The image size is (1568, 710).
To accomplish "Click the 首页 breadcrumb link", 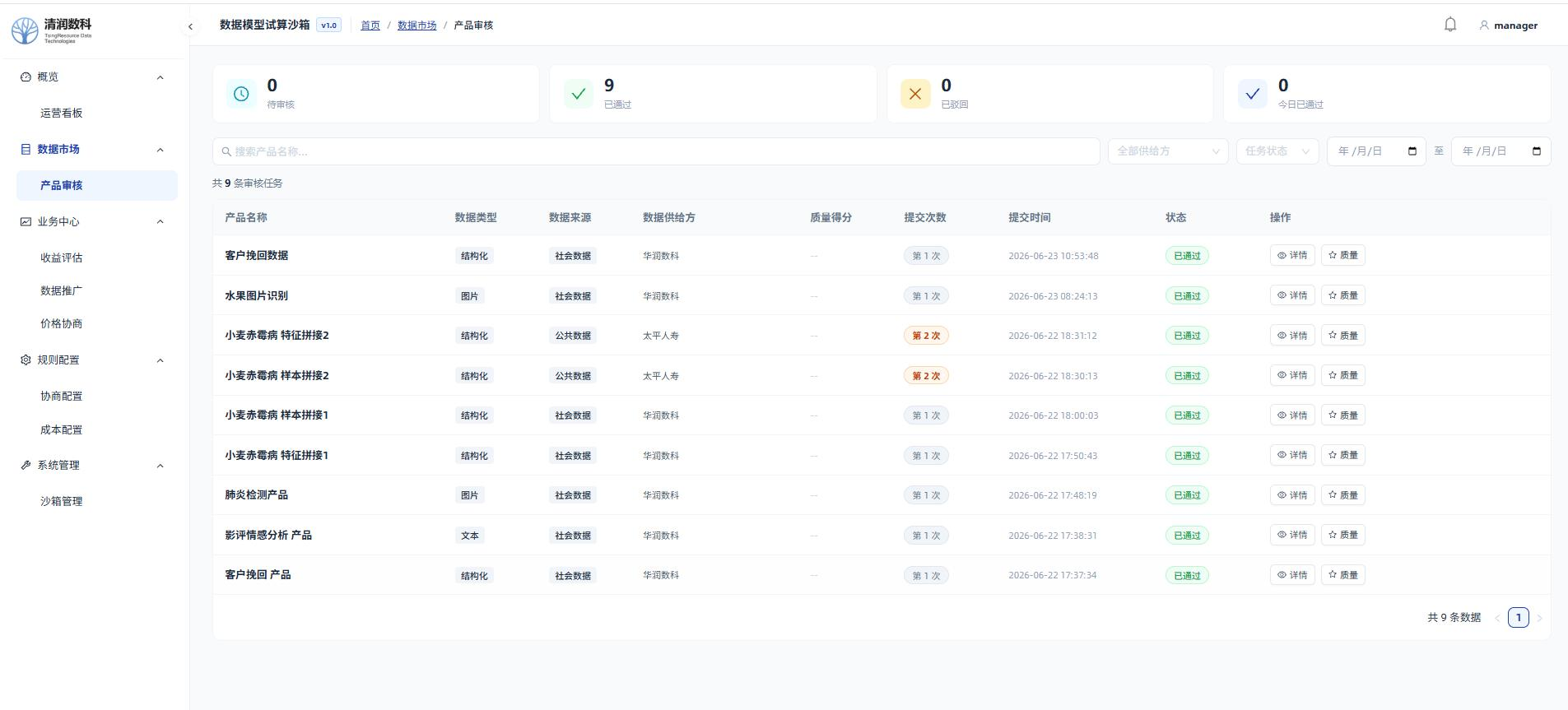I will pyautogui.click(x=370, y=26).
